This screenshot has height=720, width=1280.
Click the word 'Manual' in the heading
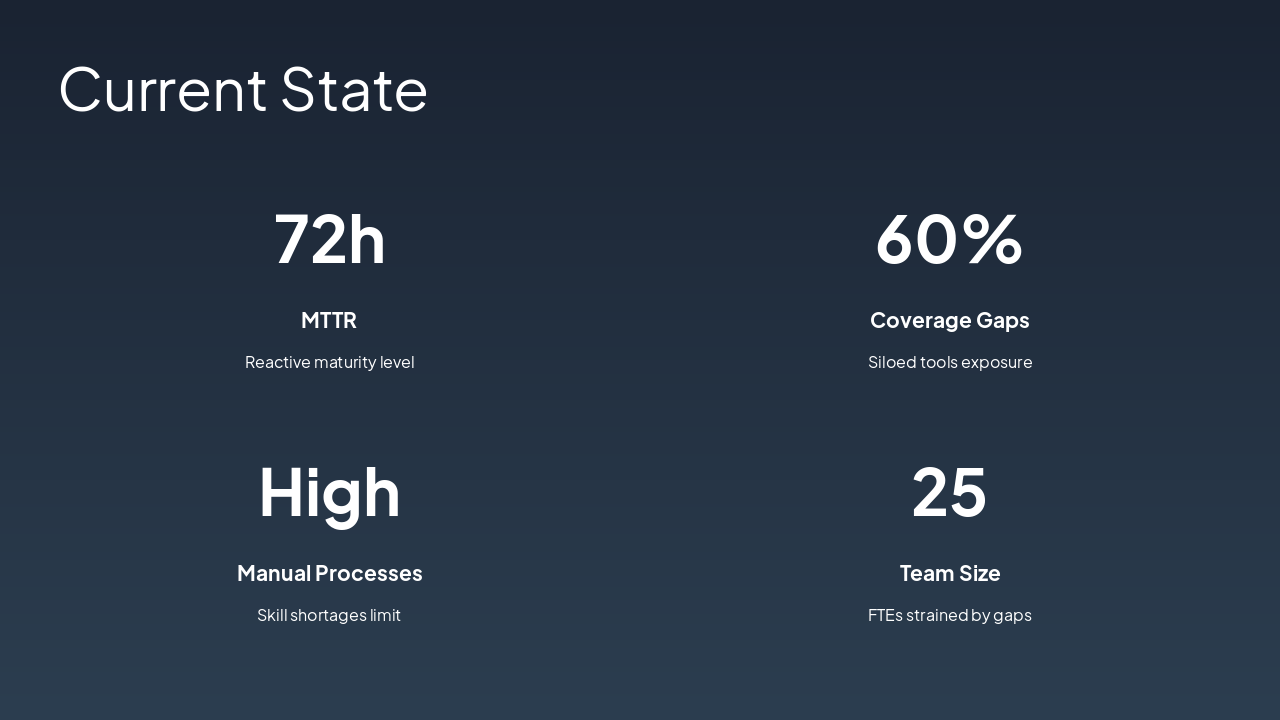[270, 574]
